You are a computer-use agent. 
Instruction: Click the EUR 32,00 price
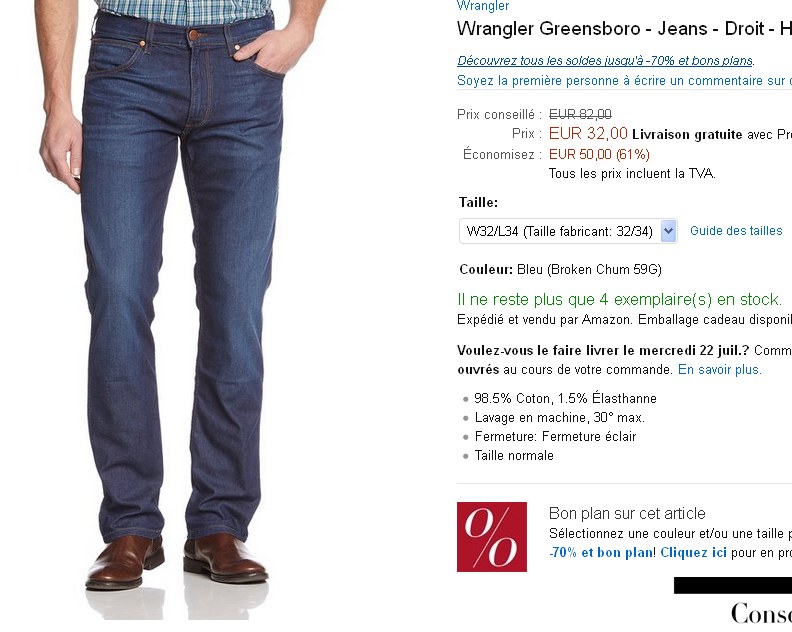(588, 134)
